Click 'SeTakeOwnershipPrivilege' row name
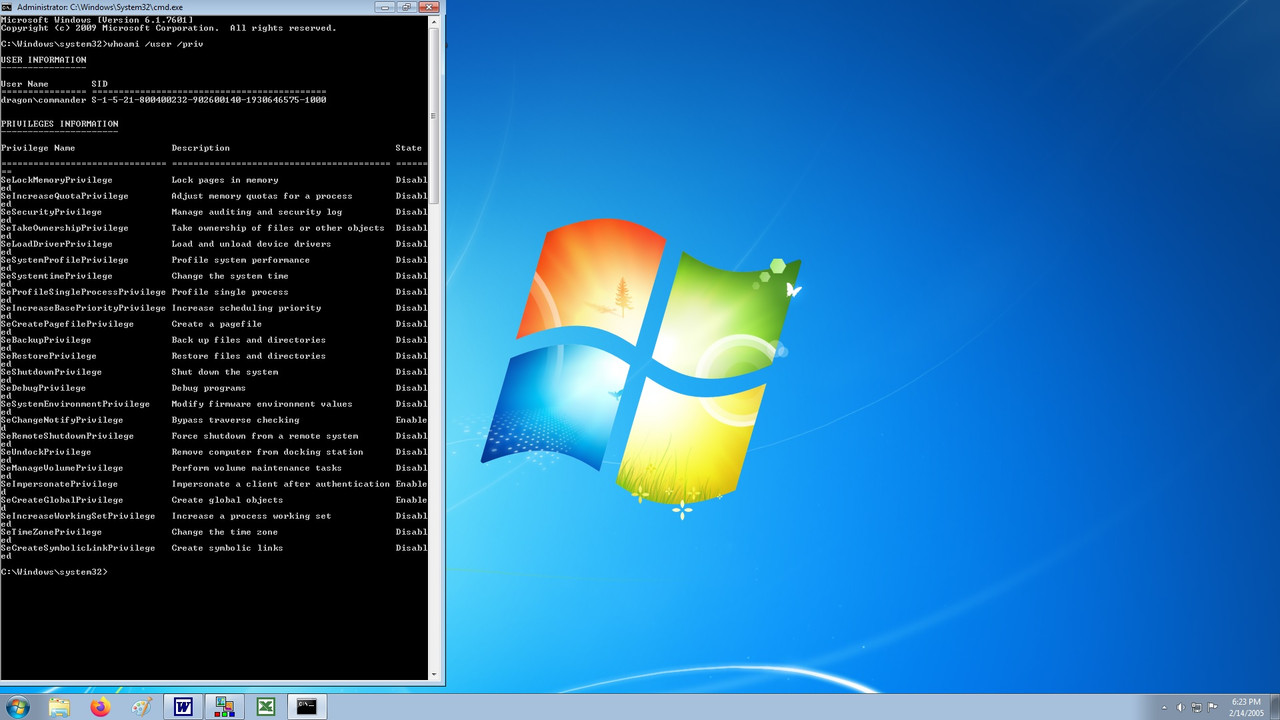The width and height of the screenshot is (1280, 720). (x=64, y=228)
